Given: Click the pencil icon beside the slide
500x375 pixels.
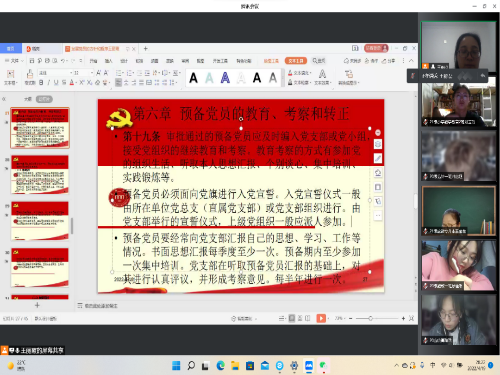Looking at the screenshot, I should pyautogui.click(x=378, y=158).
